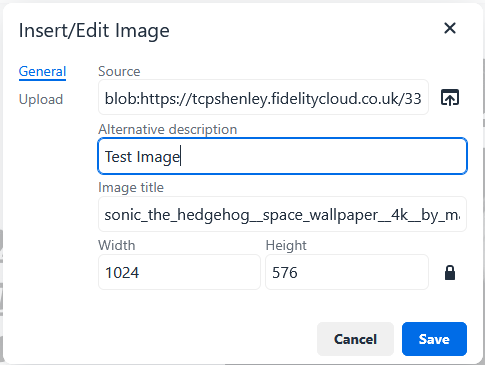Switch to the Upload tab
This screenshot has width=485, height=365.
pos(41,99)
